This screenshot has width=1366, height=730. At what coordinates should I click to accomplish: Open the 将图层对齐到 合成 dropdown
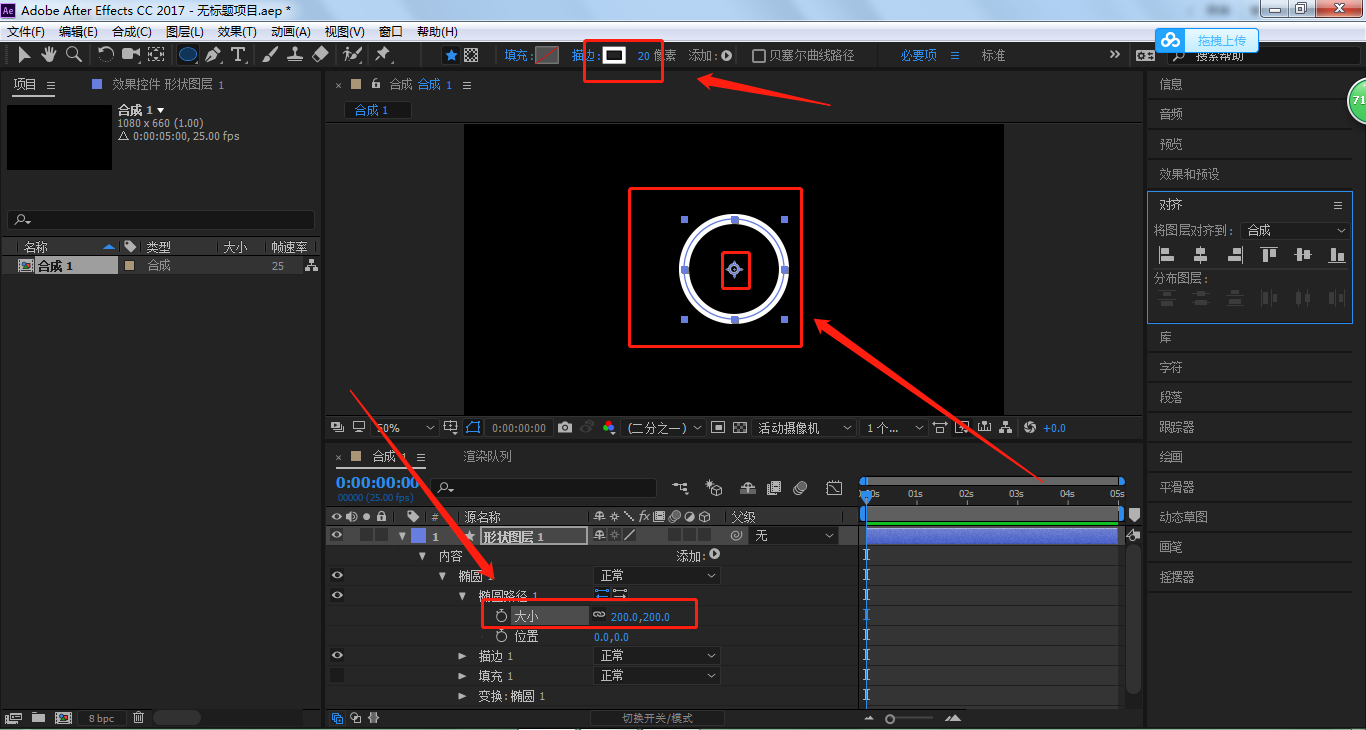click(x=1296, y=230)
